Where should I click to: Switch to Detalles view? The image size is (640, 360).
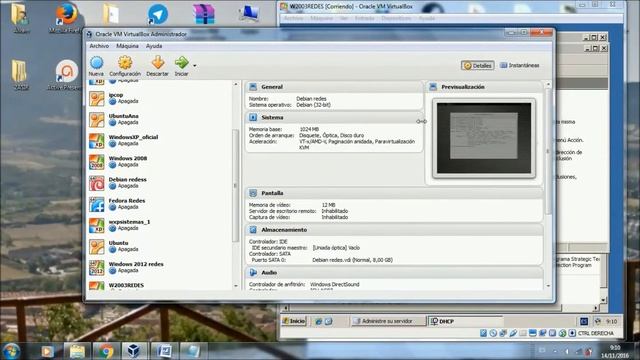pos(478,65)
